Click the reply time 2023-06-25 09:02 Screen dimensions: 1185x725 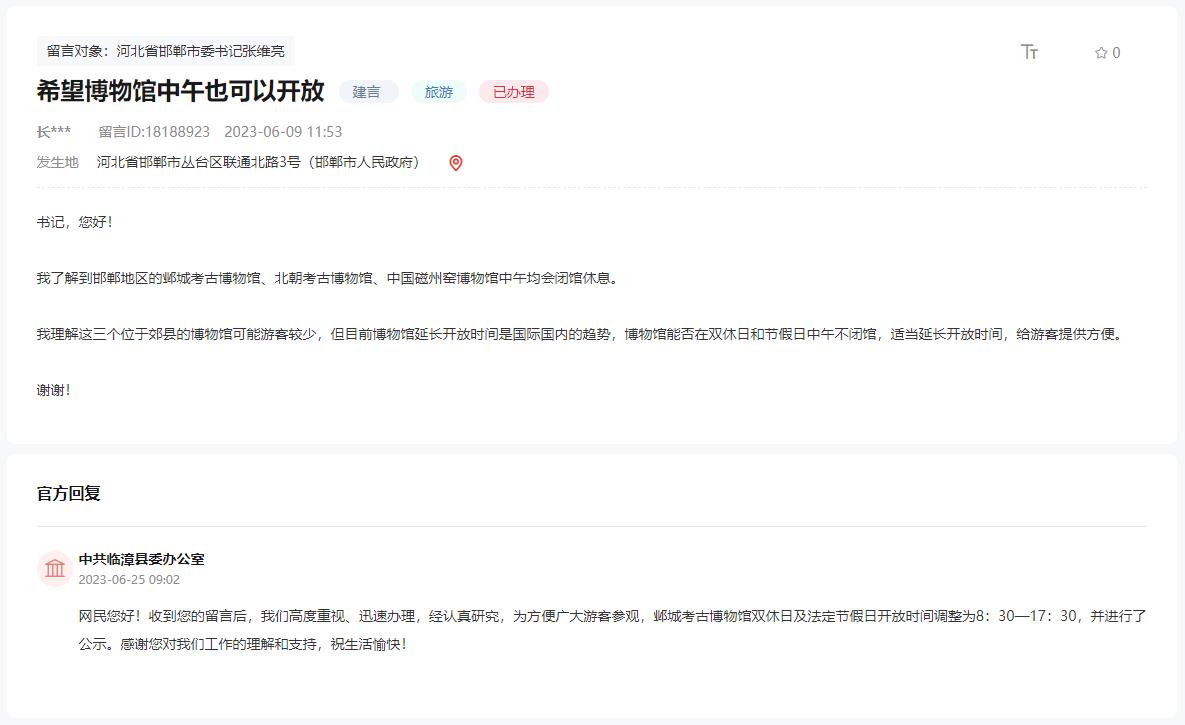pos(129,579)
